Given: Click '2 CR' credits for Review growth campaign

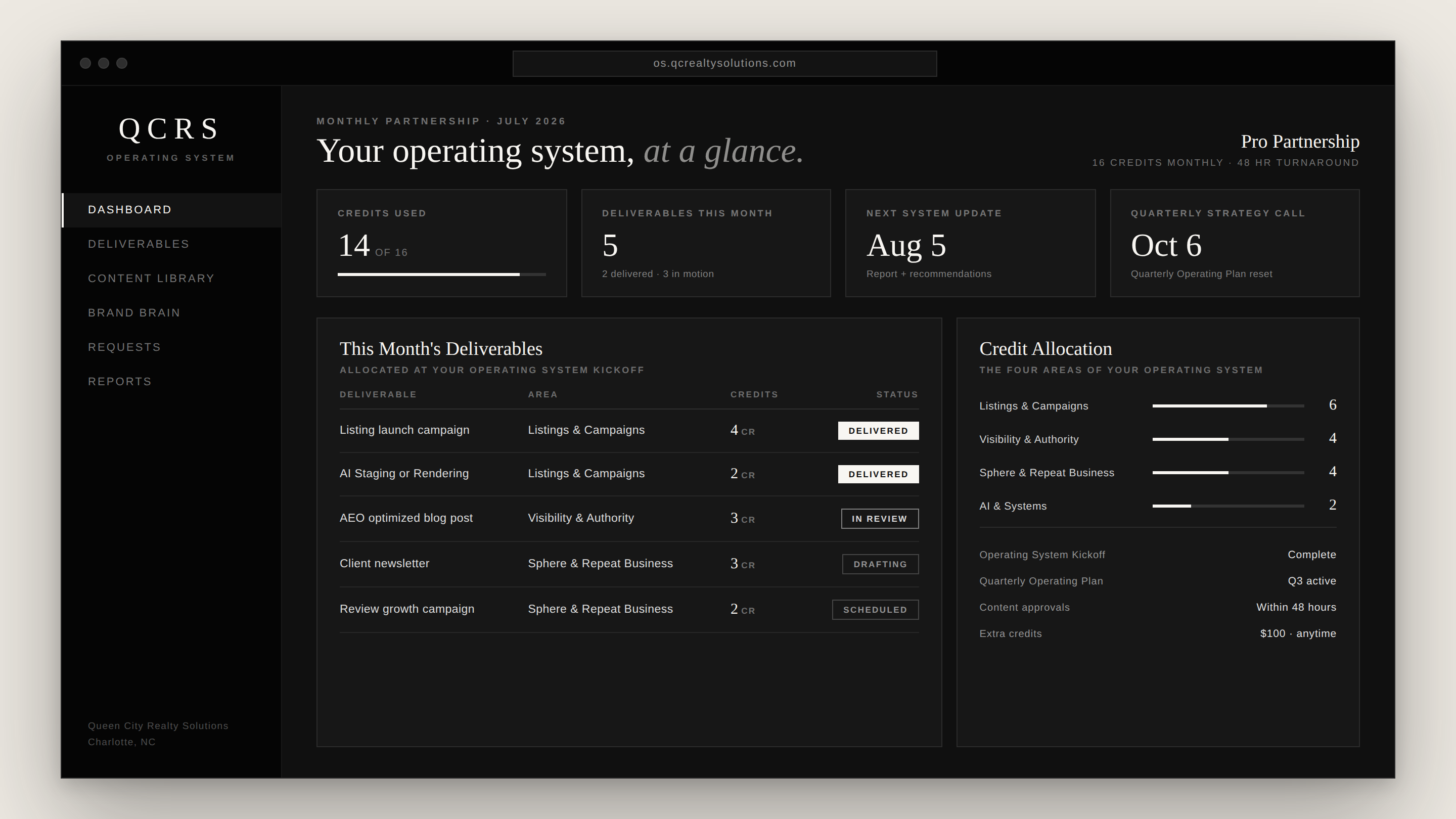Looking at the screenshot, I should (742, 609).
